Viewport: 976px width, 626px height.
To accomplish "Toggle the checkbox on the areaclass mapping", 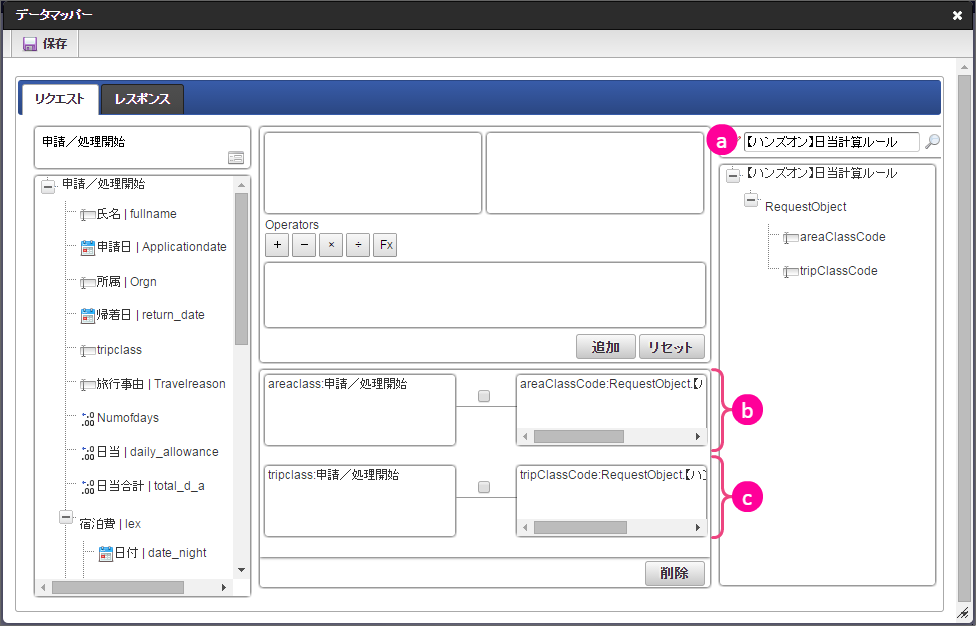I will click(484, 396).
